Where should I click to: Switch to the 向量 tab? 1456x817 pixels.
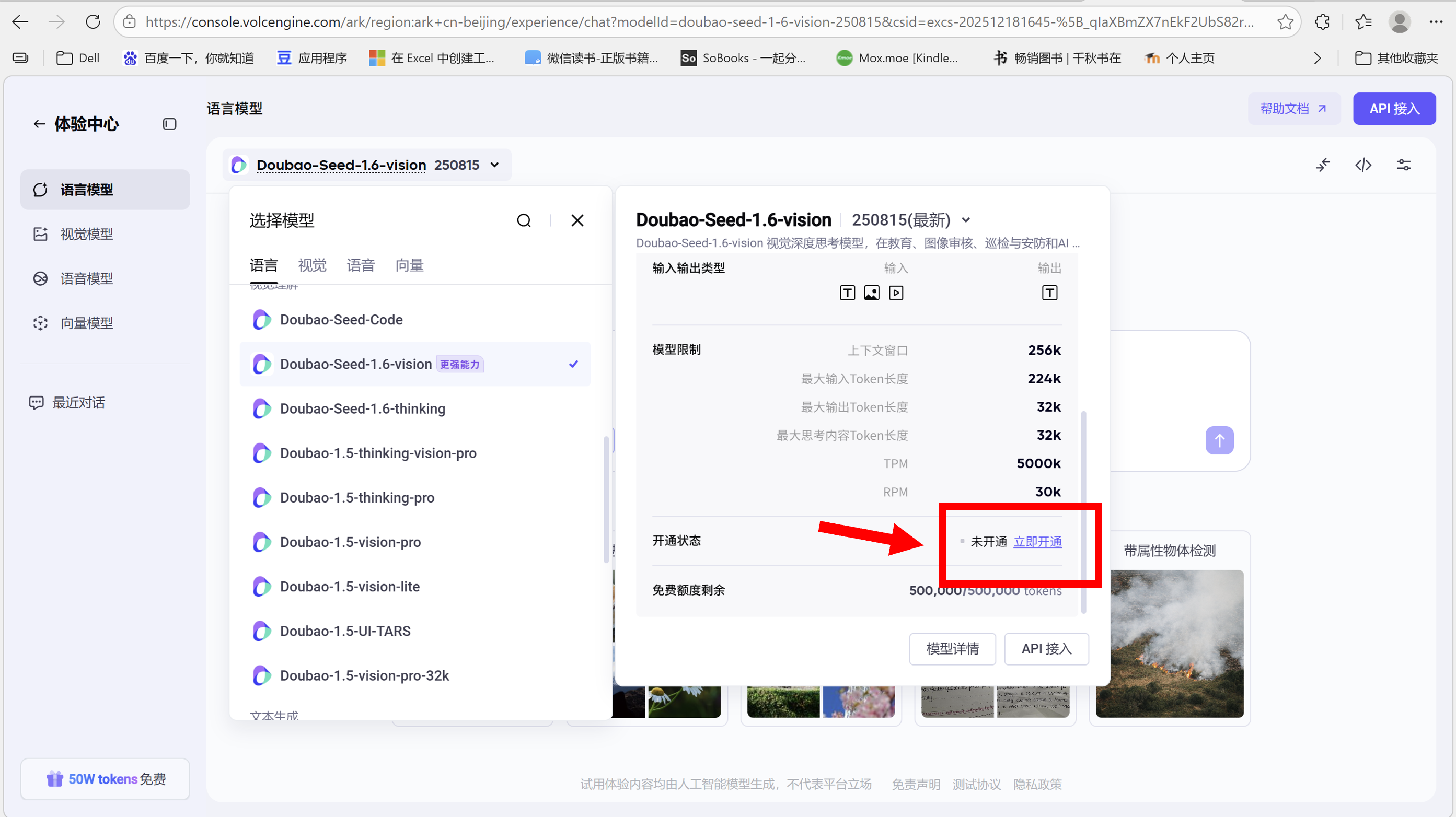point(409,265)
